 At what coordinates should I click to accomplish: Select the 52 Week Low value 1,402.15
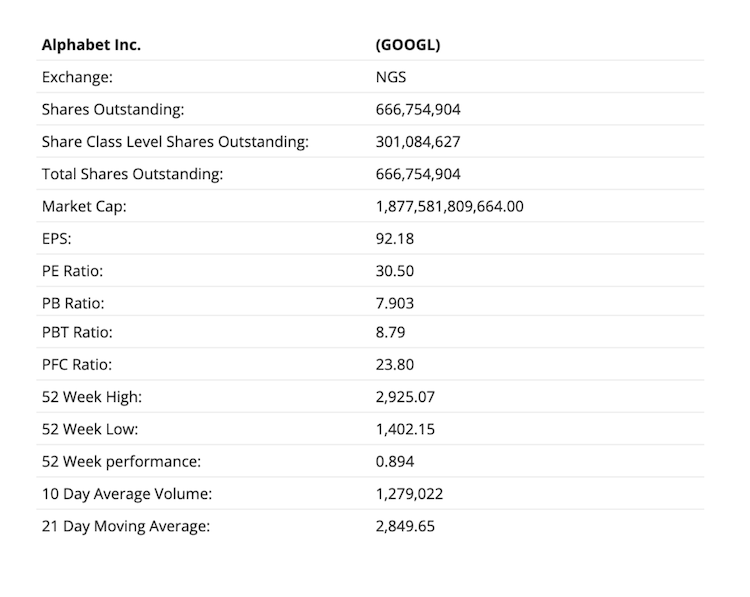(x=405, y=429)
